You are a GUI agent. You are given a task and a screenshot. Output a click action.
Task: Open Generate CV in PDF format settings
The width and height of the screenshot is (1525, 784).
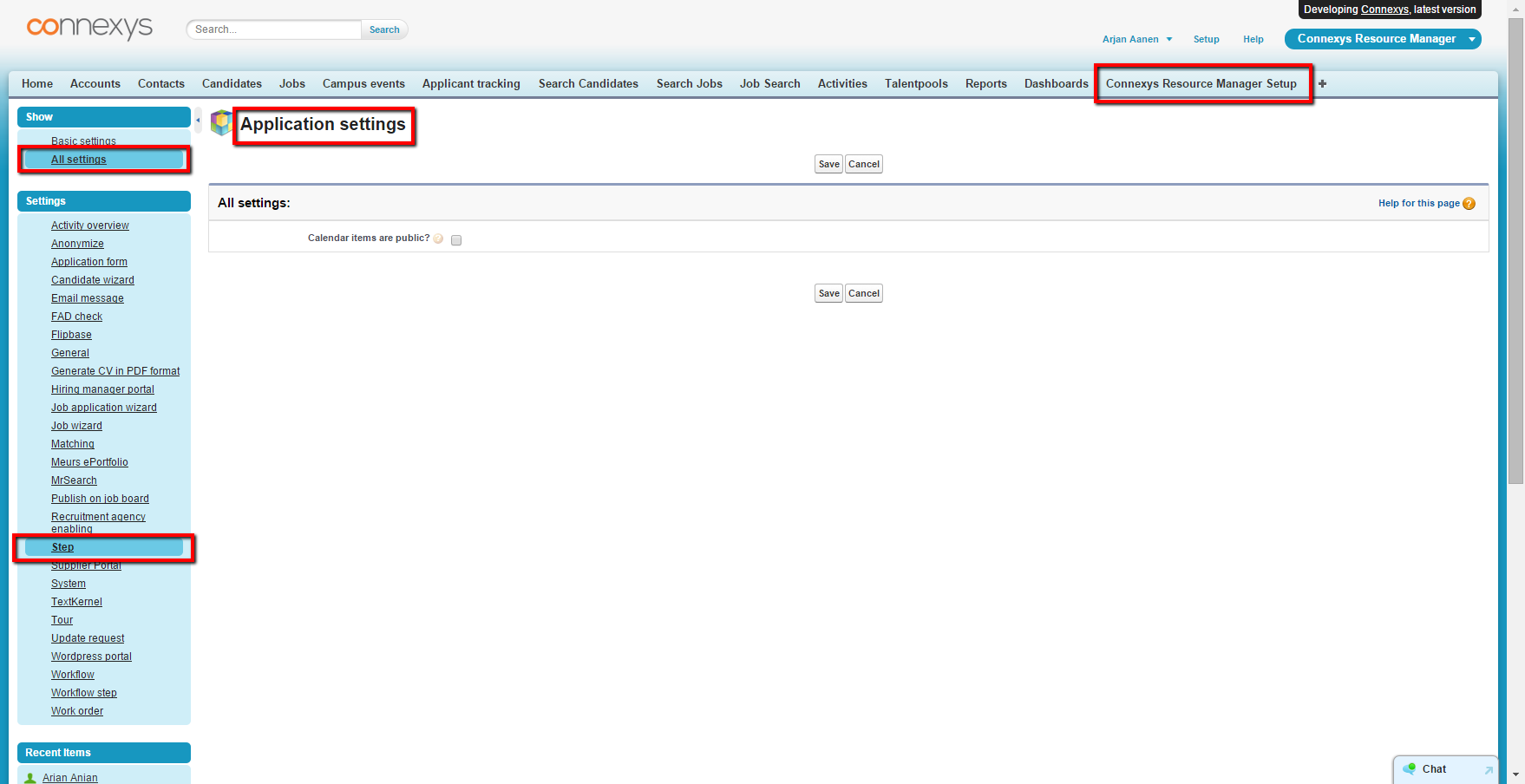coord(115,371)
